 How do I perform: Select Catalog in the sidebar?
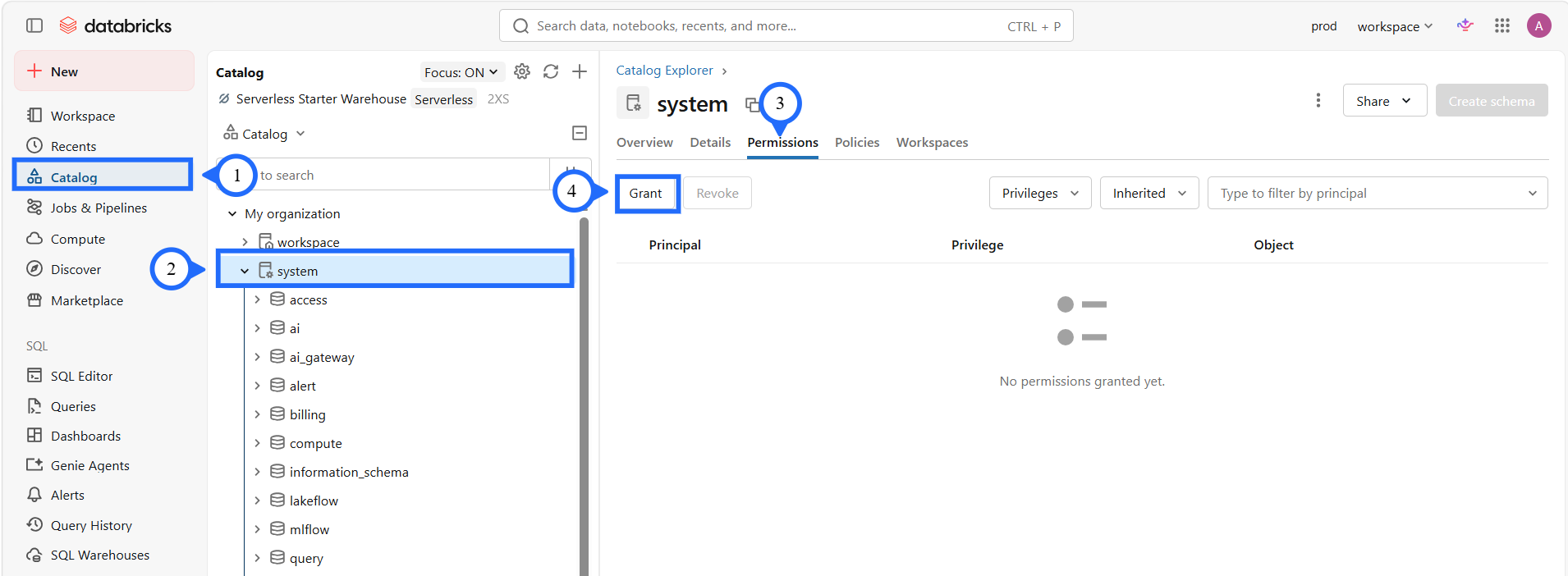[x=103, y=176]
